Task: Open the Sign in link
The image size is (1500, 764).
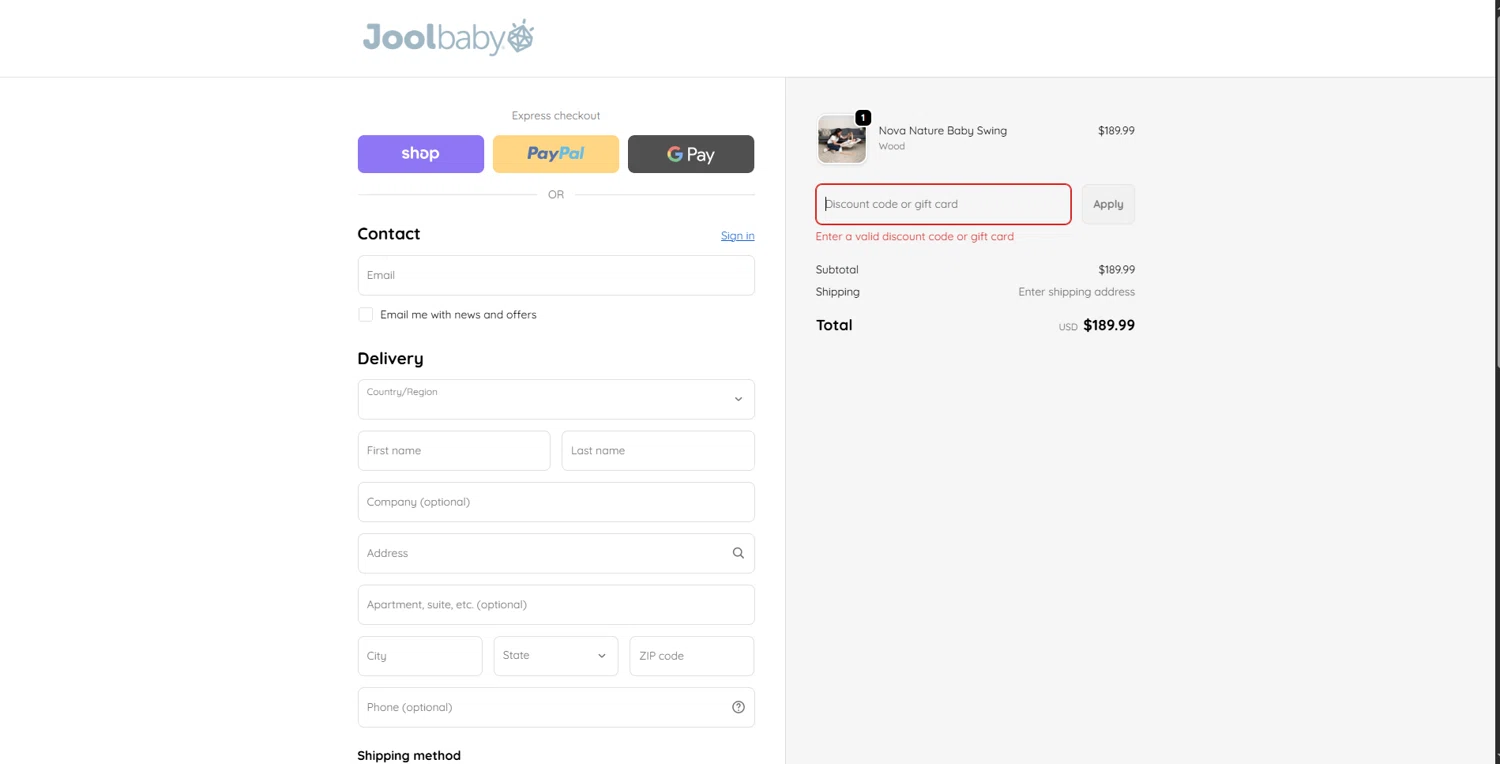Action: click(738, 236)
